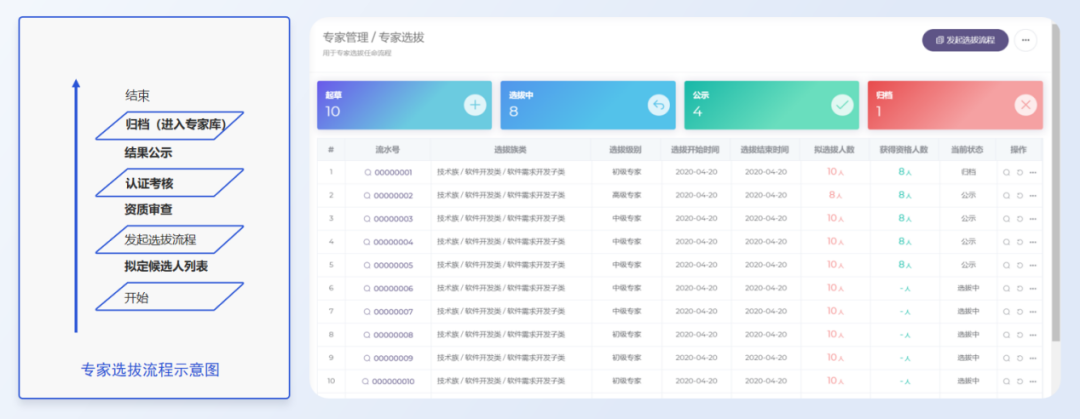Click the view magnifier icon in row 00000003 操作 column
This screenshot has height=419, width=1080.
(1006, 218)
